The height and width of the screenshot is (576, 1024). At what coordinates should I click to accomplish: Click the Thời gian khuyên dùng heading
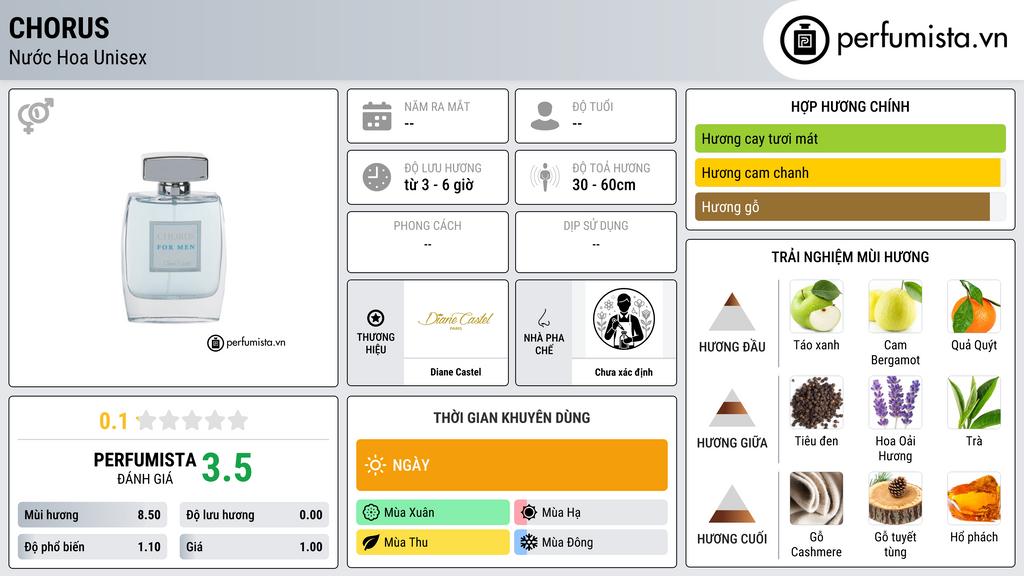[x=511, y=418]
